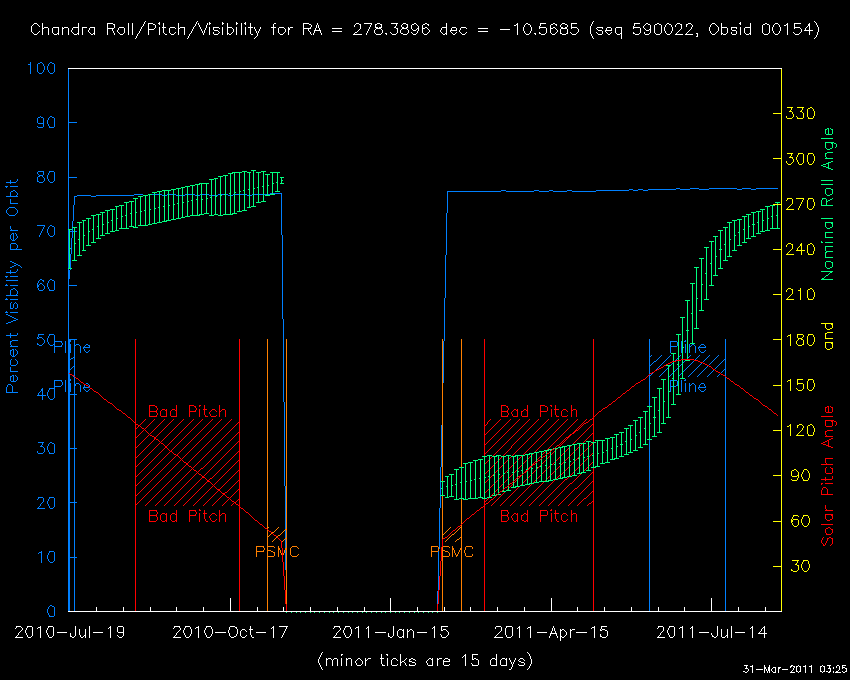This screenshot has width=850, height=680.
Task: Click the yellow 'and' text on right axis
Action: coord(827,340)
